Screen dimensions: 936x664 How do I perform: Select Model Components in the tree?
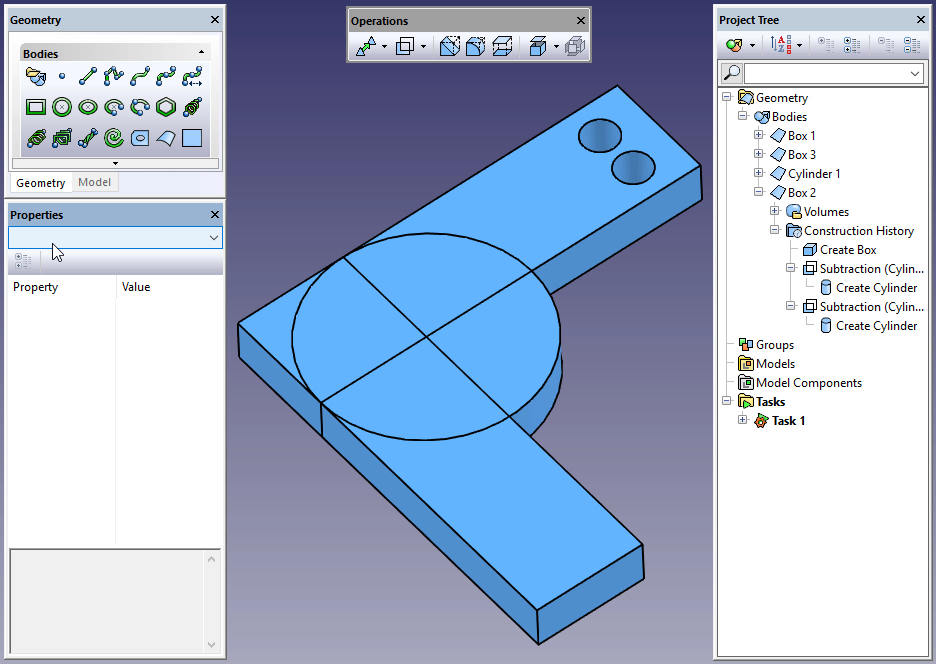(x=808, y=383)
